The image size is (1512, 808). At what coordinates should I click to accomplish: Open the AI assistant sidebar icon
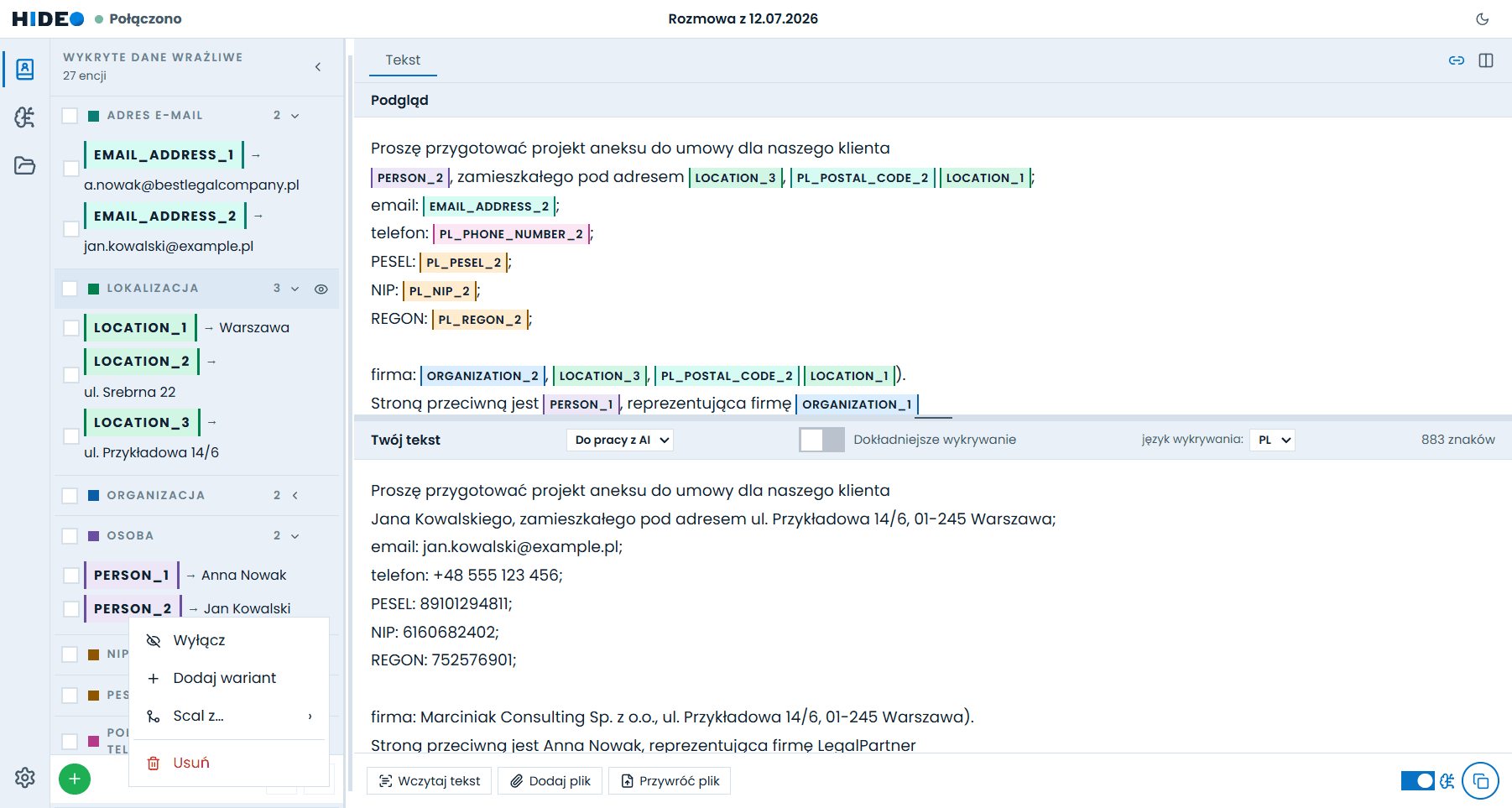coord(25,117)
